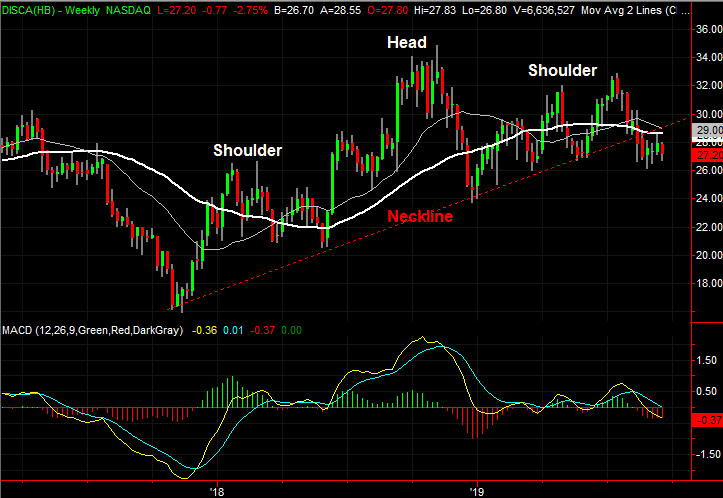
Task: Click the '19 year marker on time axis
Action: point(477,492)
